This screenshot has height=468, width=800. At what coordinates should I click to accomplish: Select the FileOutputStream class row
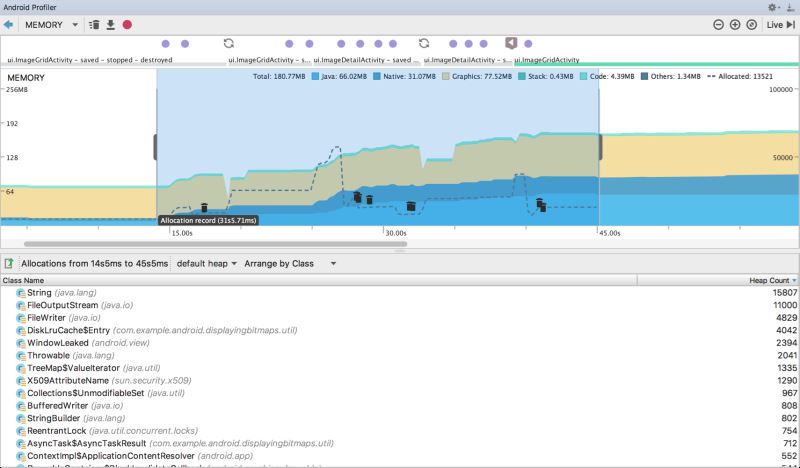400,305
